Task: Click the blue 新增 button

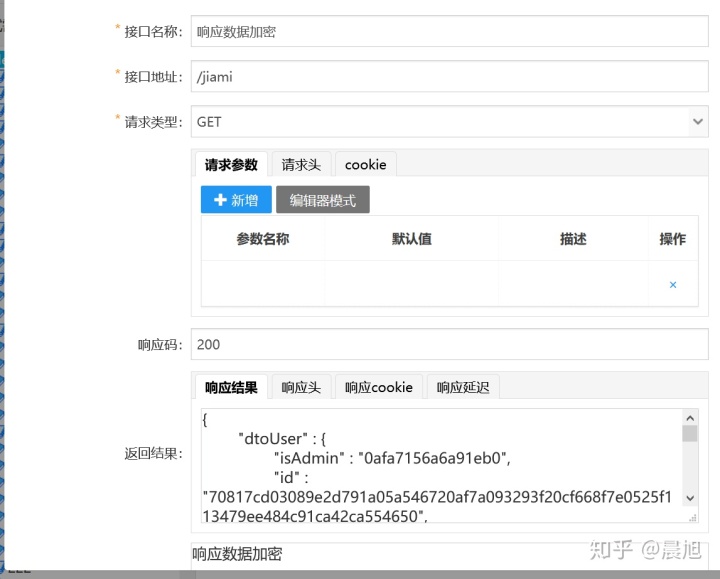Action: [x=236, y=200]
